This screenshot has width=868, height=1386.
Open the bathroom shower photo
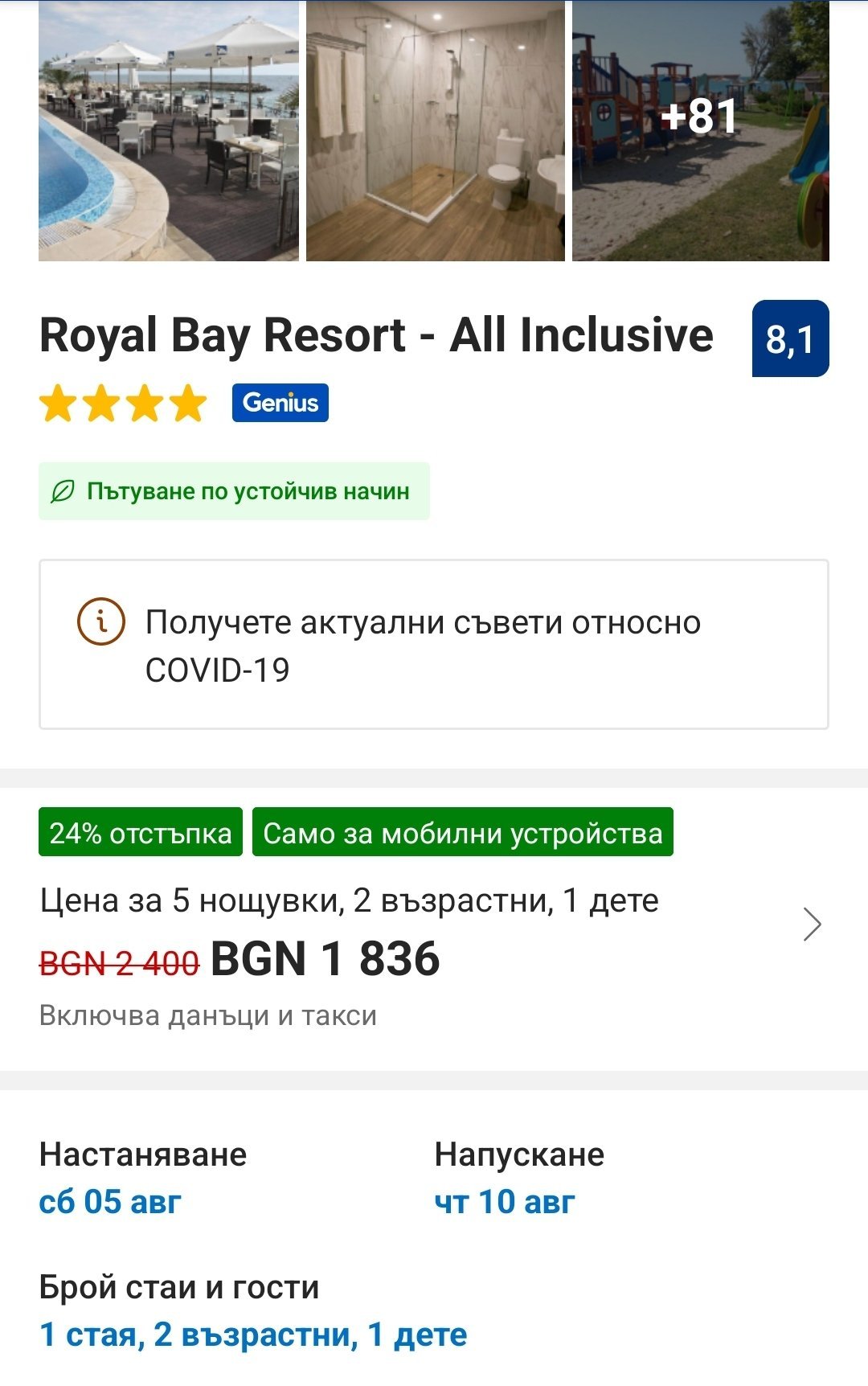click(435, 133)
